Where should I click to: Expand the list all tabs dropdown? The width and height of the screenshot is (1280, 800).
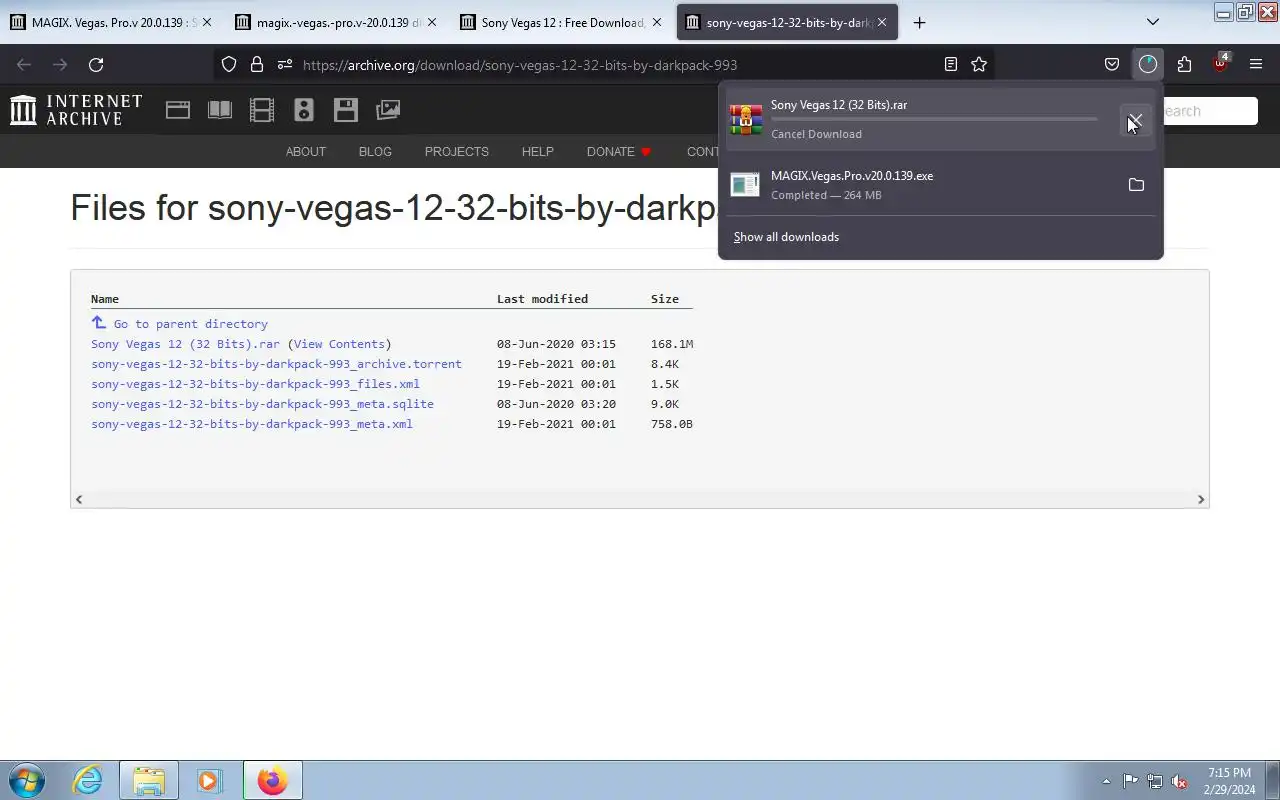tap(1152, 22)
